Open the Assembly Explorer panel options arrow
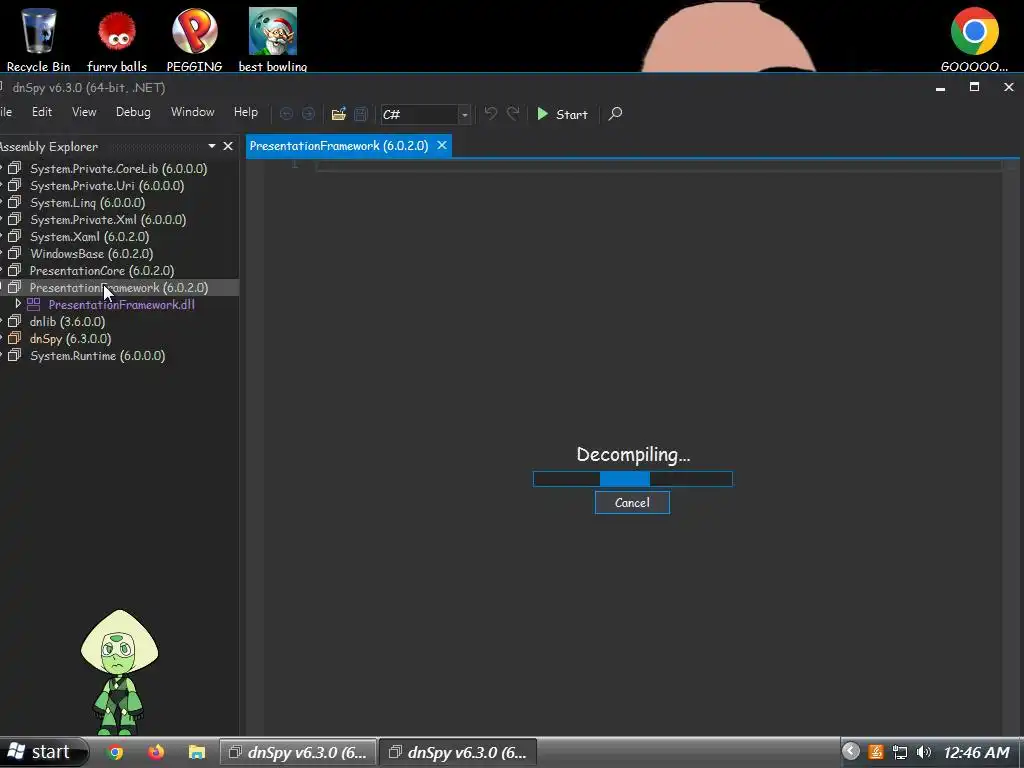1024x768 pixels. click(x=212, y=146)
